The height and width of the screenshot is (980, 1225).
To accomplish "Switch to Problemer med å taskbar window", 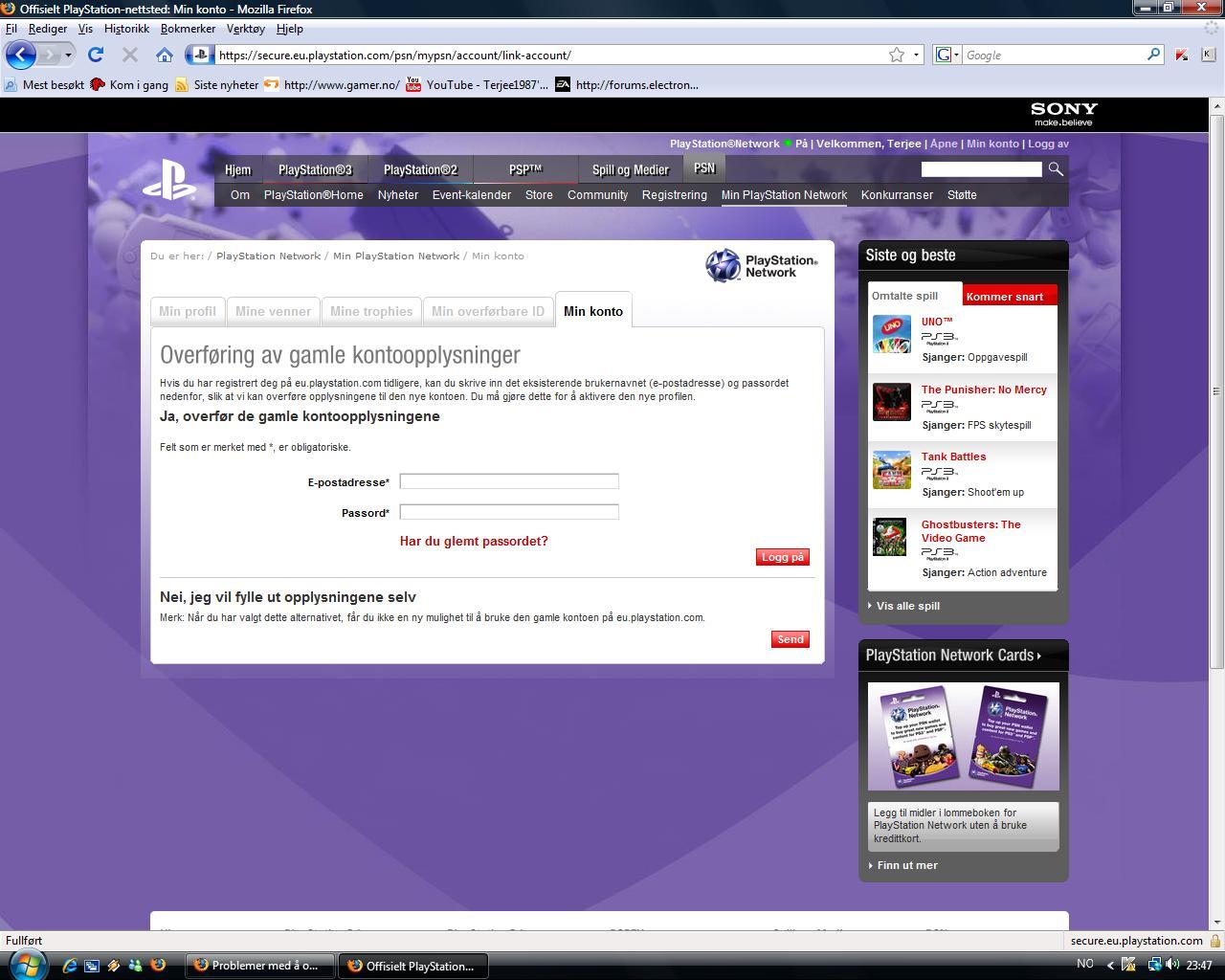I will (260, 966).
